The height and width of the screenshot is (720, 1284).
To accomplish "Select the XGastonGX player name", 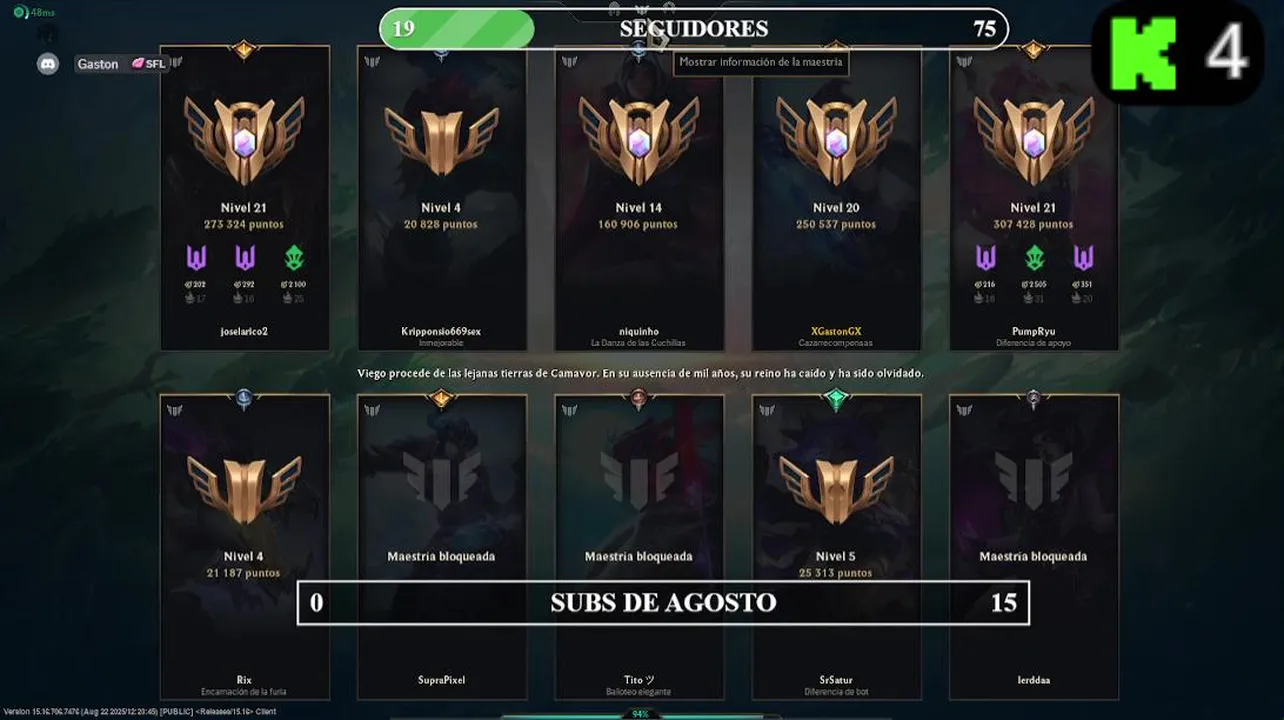I will pyautogui.click(x=836, y=331).
